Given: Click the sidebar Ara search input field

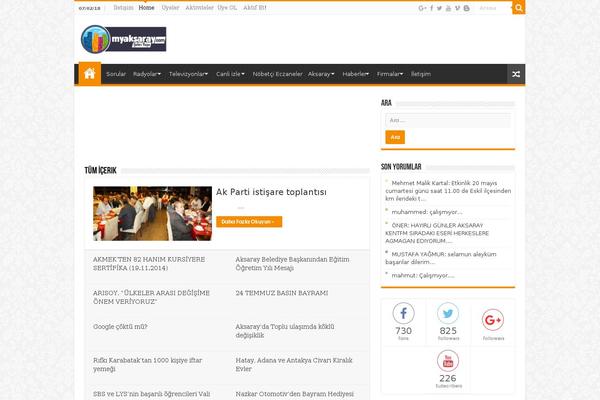Looking at the screenshot, I should pyautogui.click(x=448, y=120).
